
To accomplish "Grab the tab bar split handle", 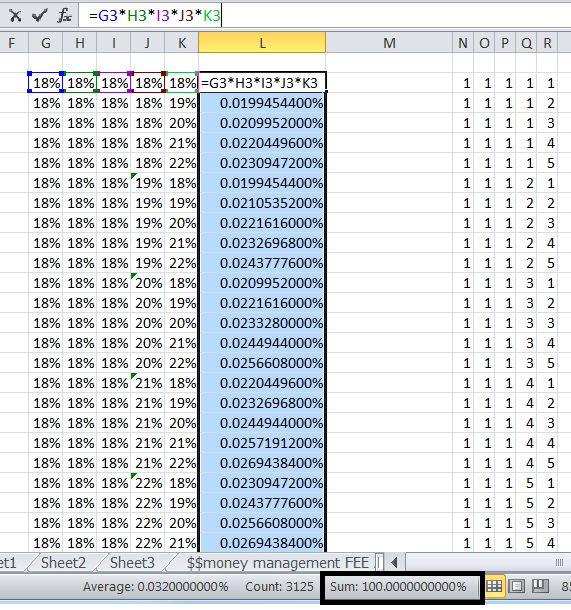I will coord(380,563).
